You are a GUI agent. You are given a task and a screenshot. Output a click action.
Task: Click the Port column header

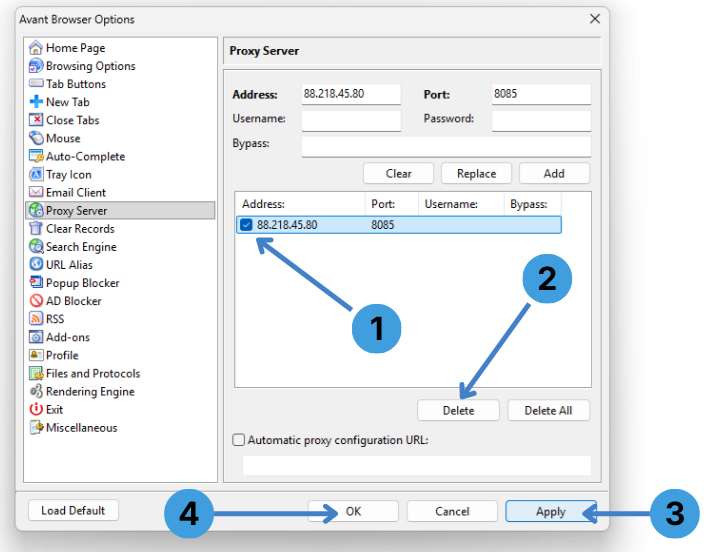click(392, 204)
